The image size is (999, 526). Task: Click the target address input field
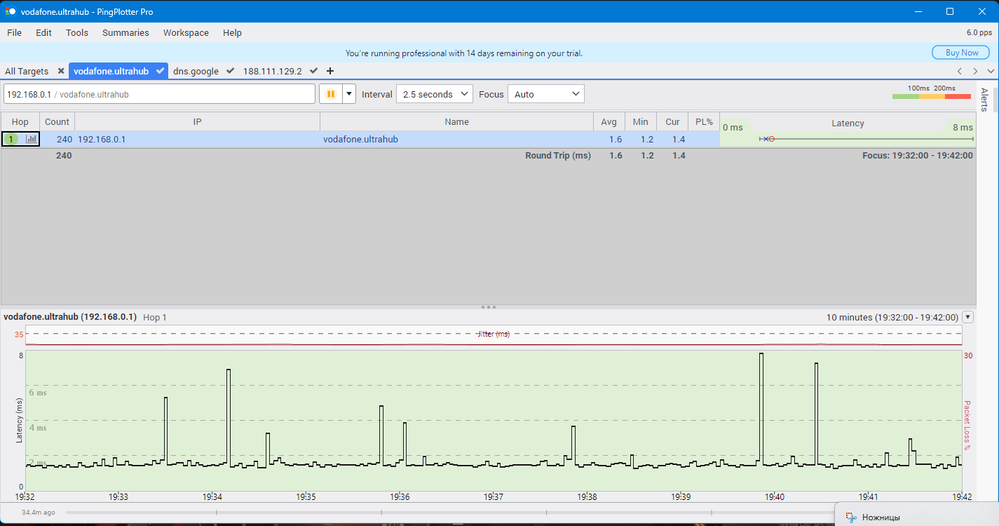click(x=159, y=94)
